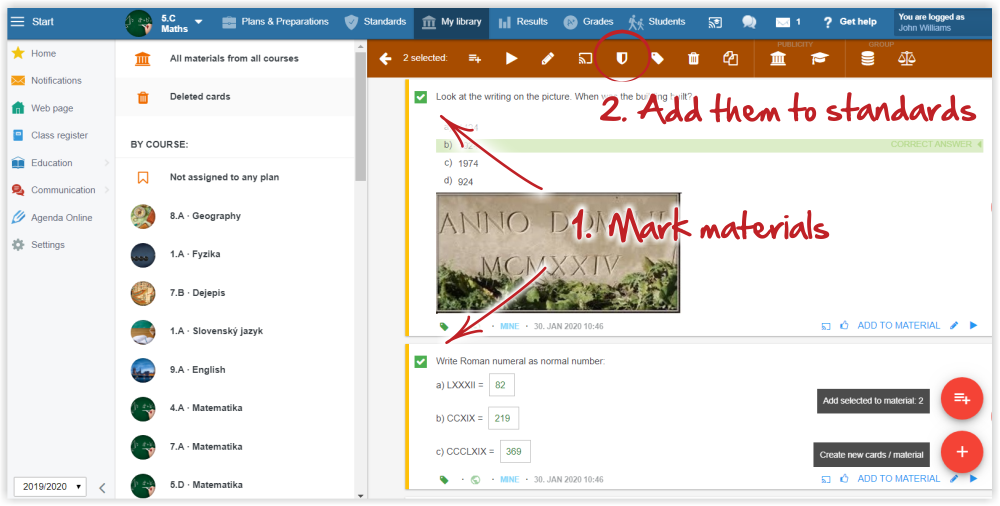
Task: Click red Create new cards plus button
Action: pos(962,452)
